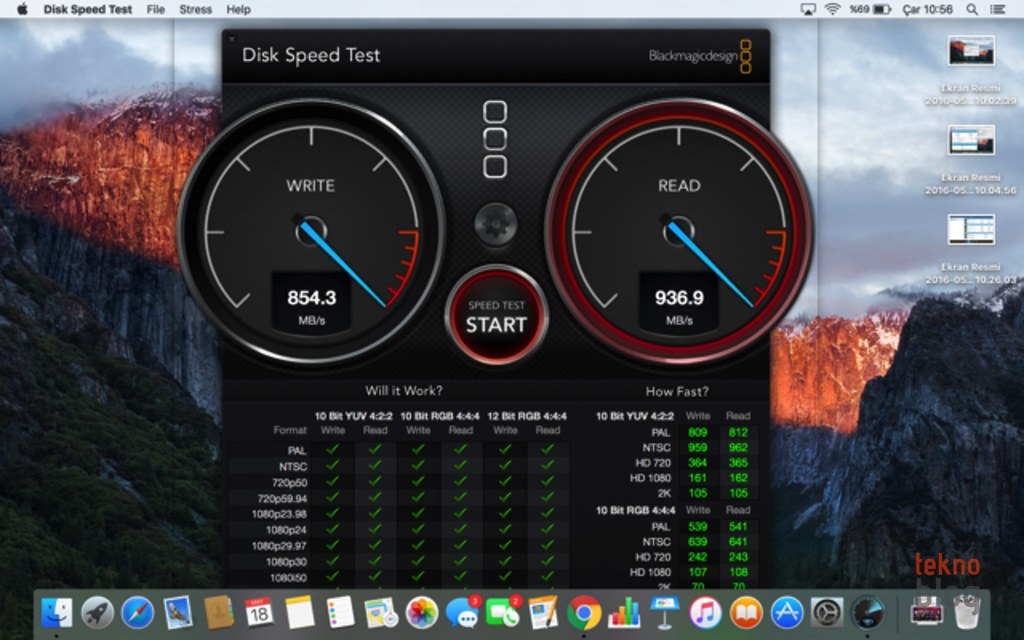
Task: Click the HD 720 write value 364
Action: tap(697, 462)
